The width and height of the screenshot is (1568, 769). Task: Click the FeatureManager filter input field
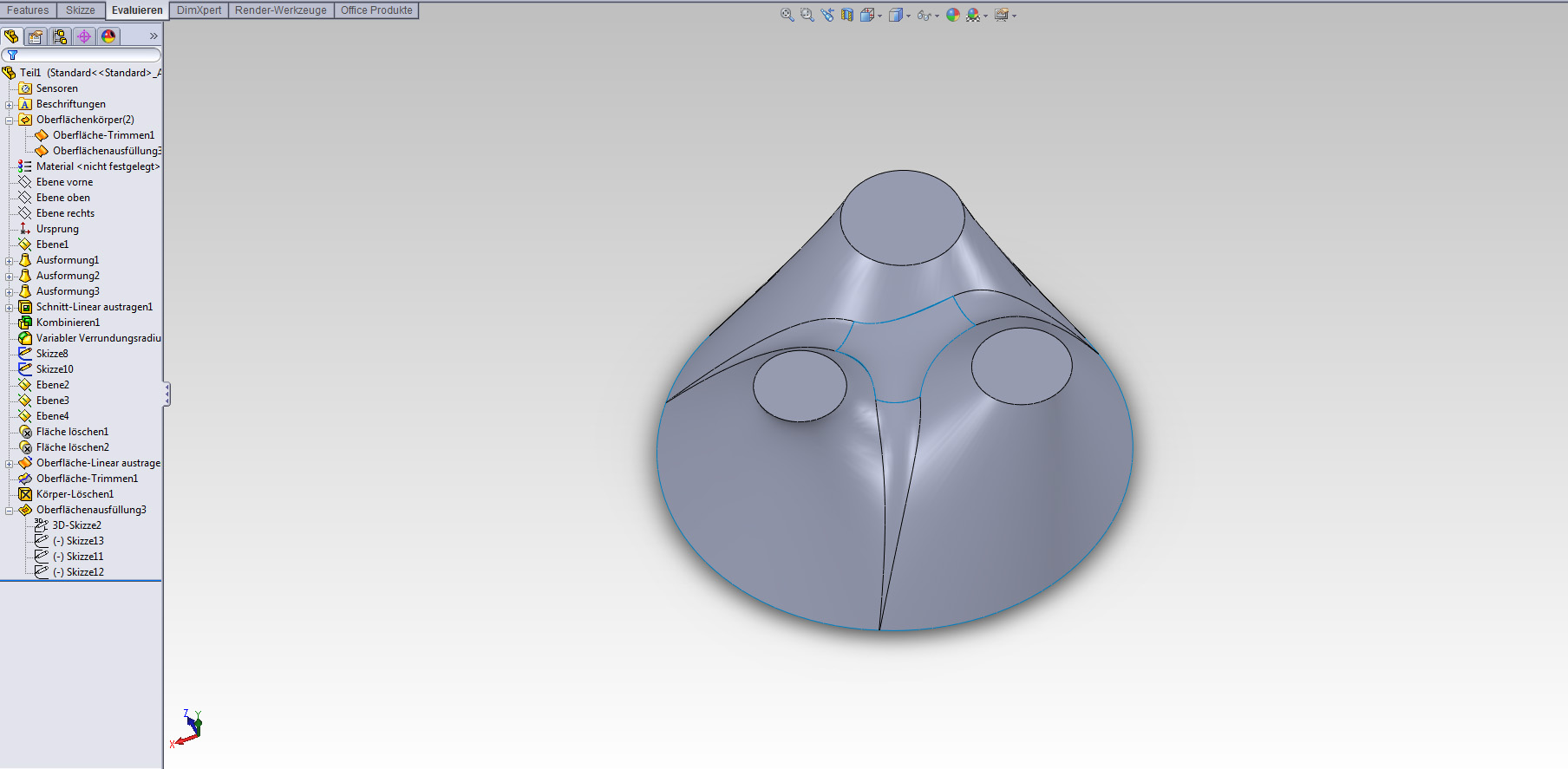(x=82, y=55)
